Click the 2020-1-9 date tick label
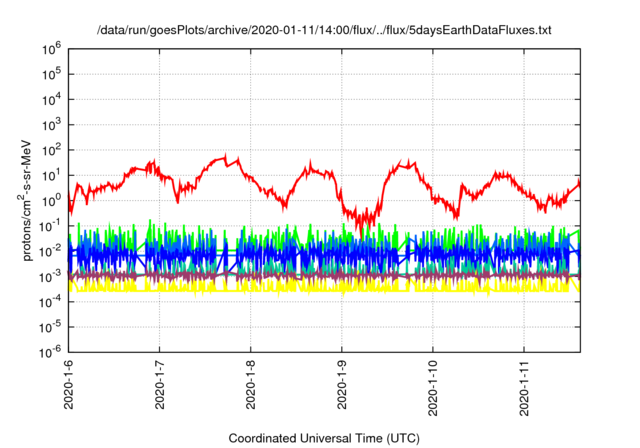The width and height of the screenshot is (640, 448). point(342,384)
